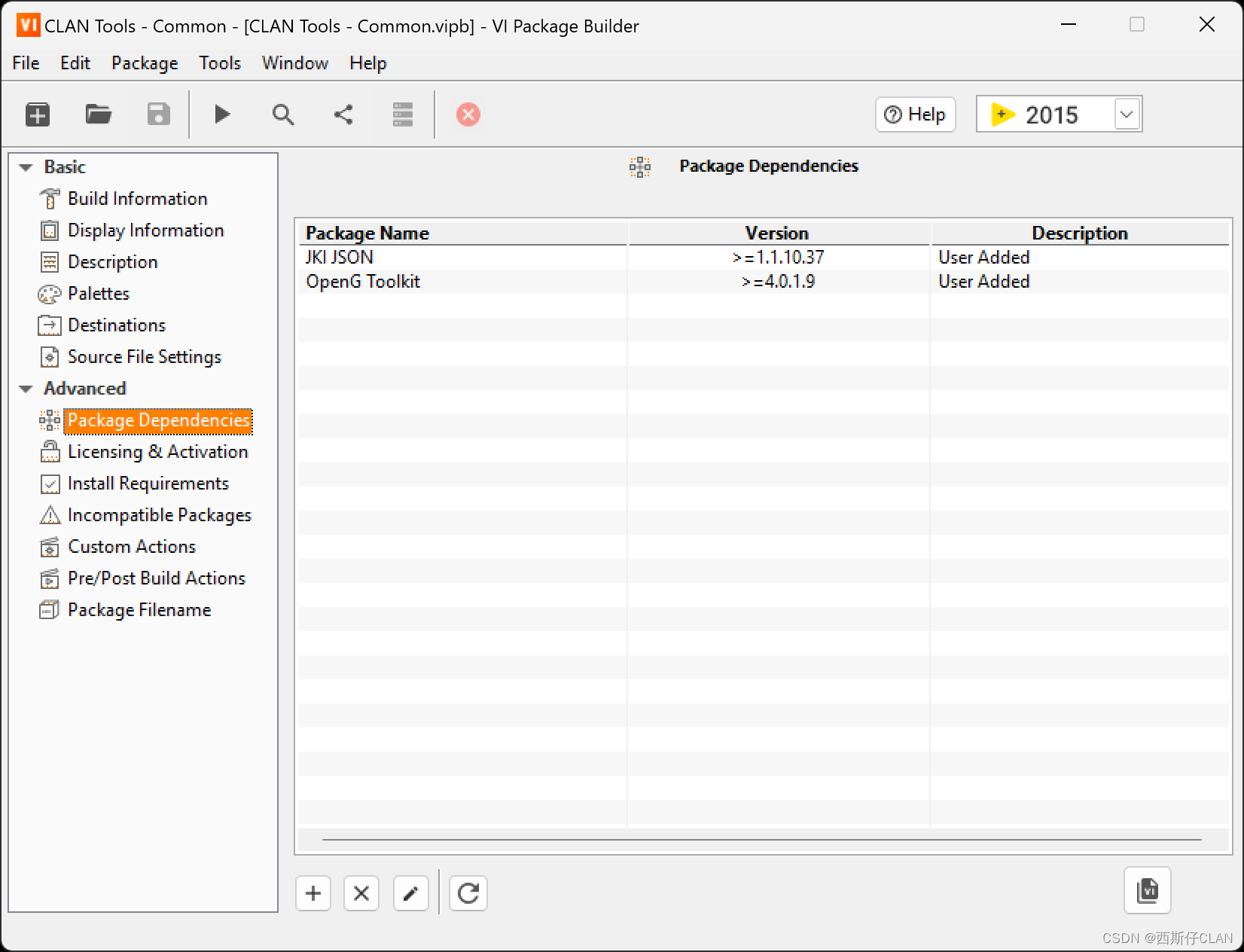Edit the selected dependency

[x=410, y=893]
